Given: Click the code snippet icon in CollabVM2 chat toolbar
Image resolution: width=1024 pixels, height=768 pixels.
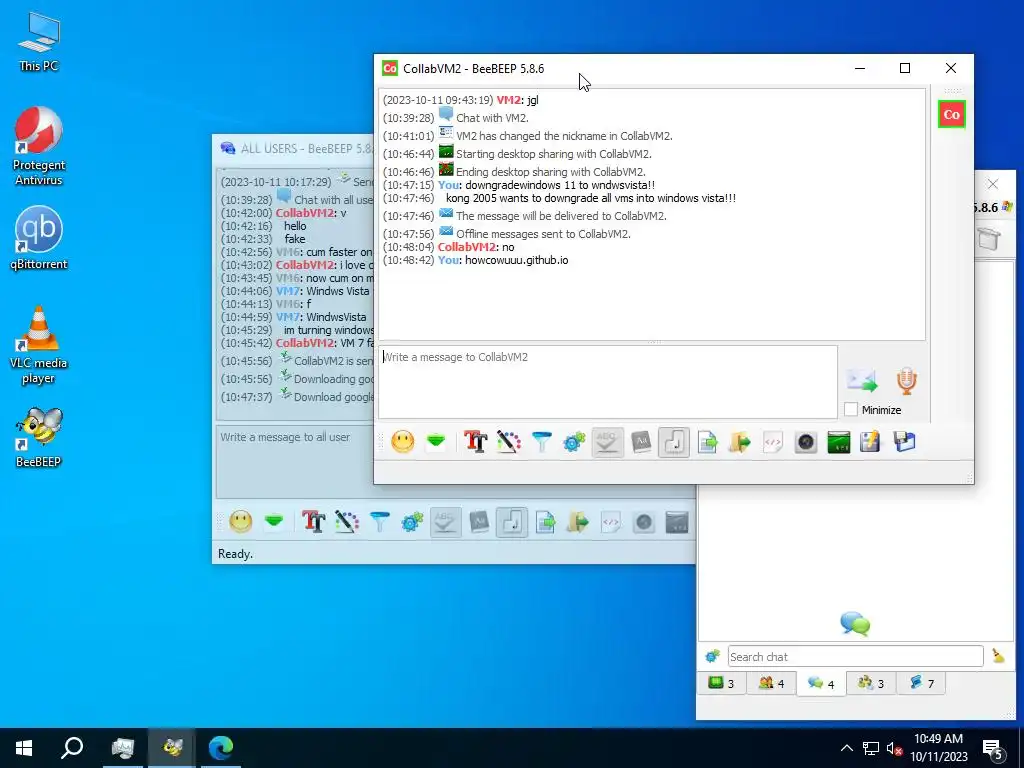Looking at the screenshot, I should [x=773, y=442].
